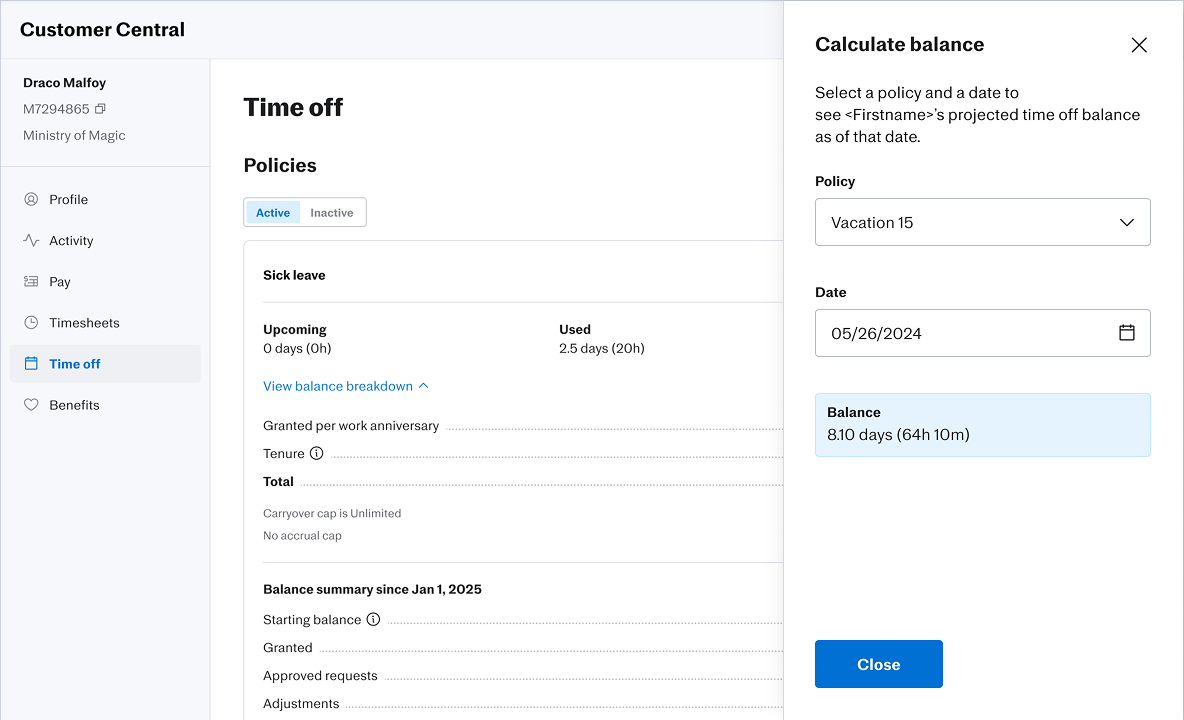Viewport: 1184px width, 720px height.
Task: Open Profile in the sidebar
Action: (x=105, y=199)
